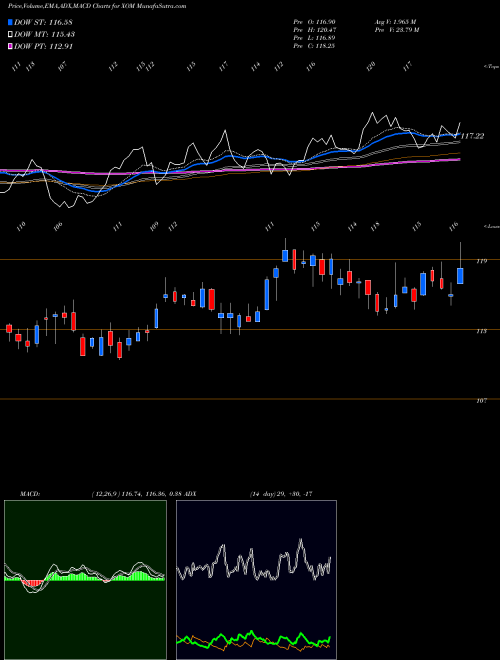Screen dimensions: 500x660
Task: Click the last blue candlestick on the right
Action: (x=460, y=276)
